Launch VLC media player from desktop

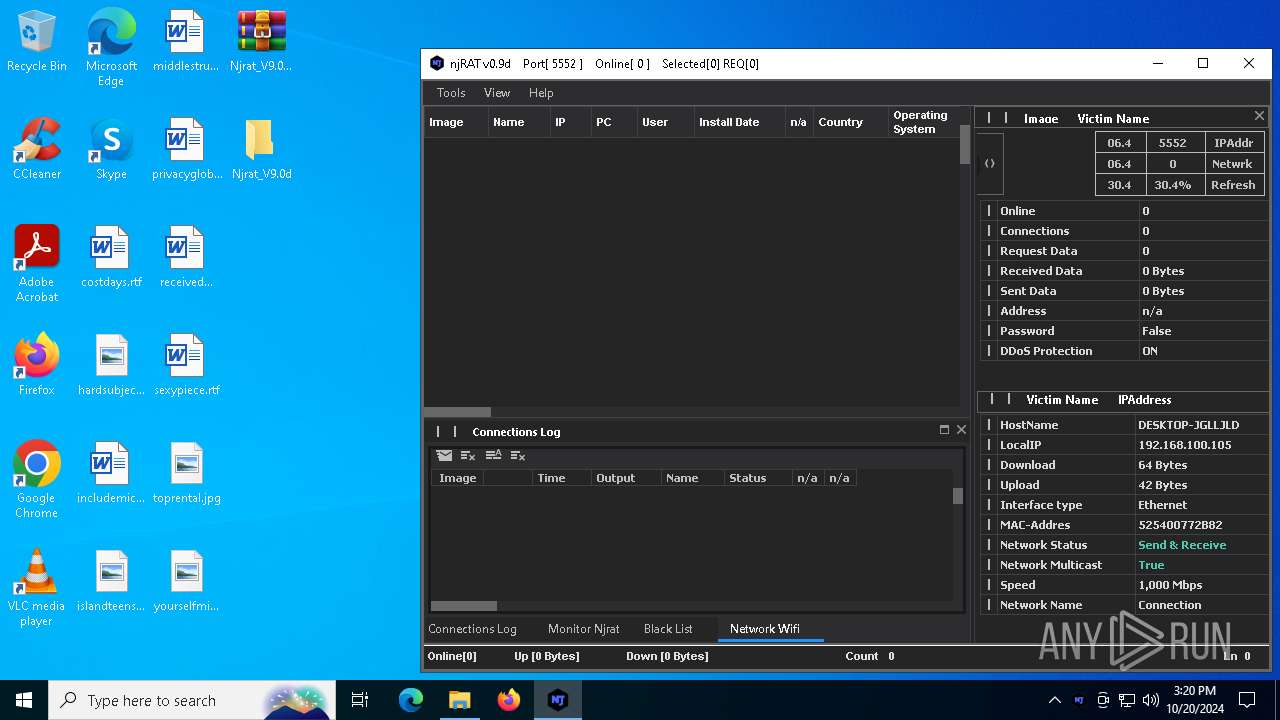(x=37, y=588)
